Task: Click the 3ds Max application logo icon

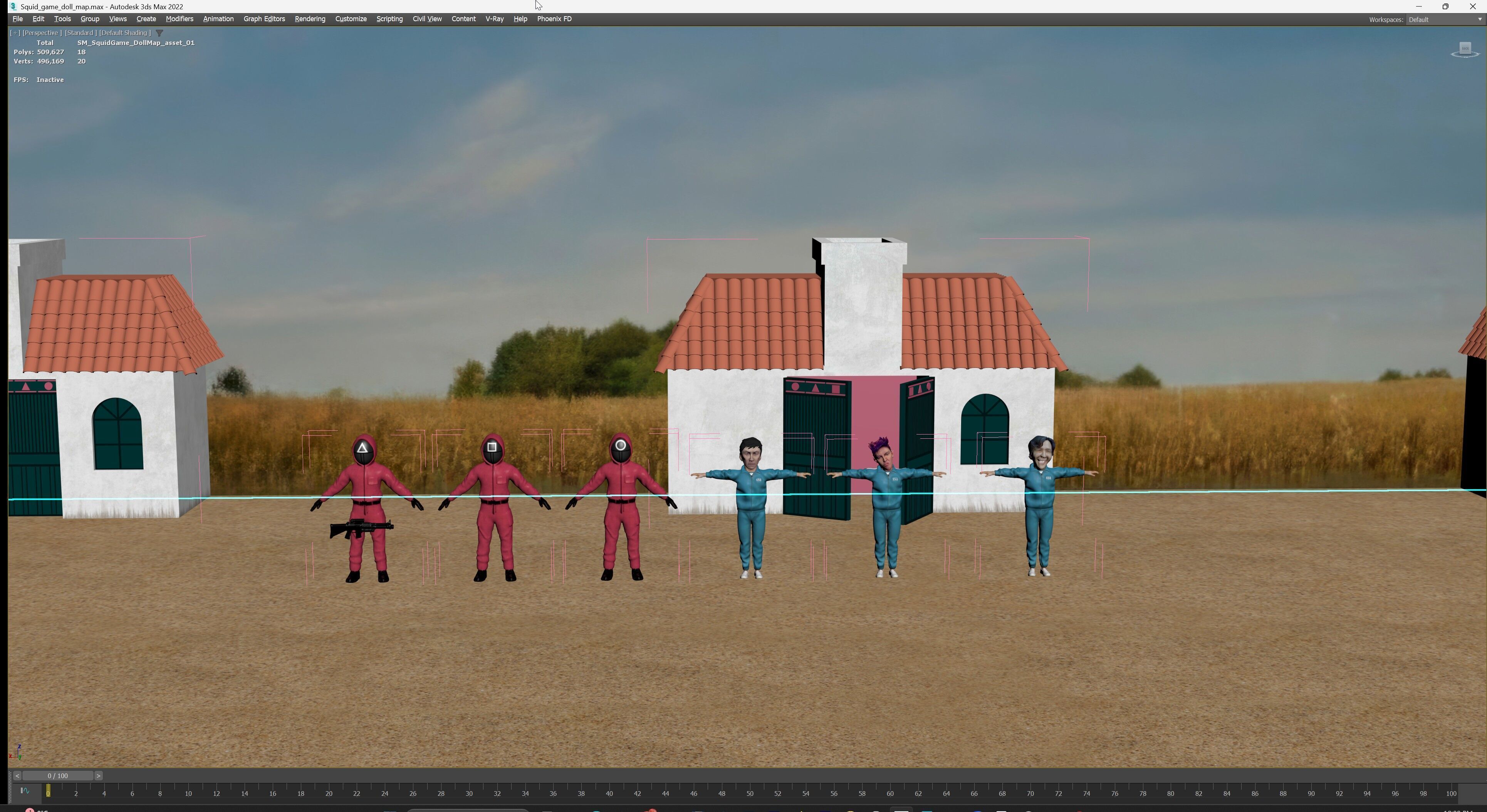Action: tap(13, 6)
